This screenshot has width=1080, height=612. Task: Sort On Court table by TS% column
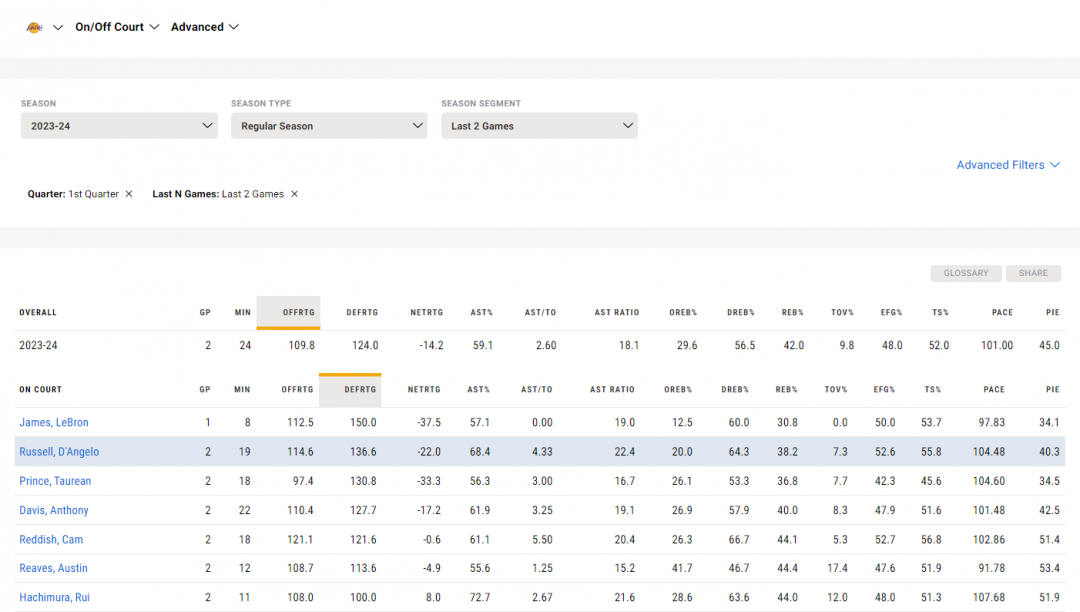point(933,390)
